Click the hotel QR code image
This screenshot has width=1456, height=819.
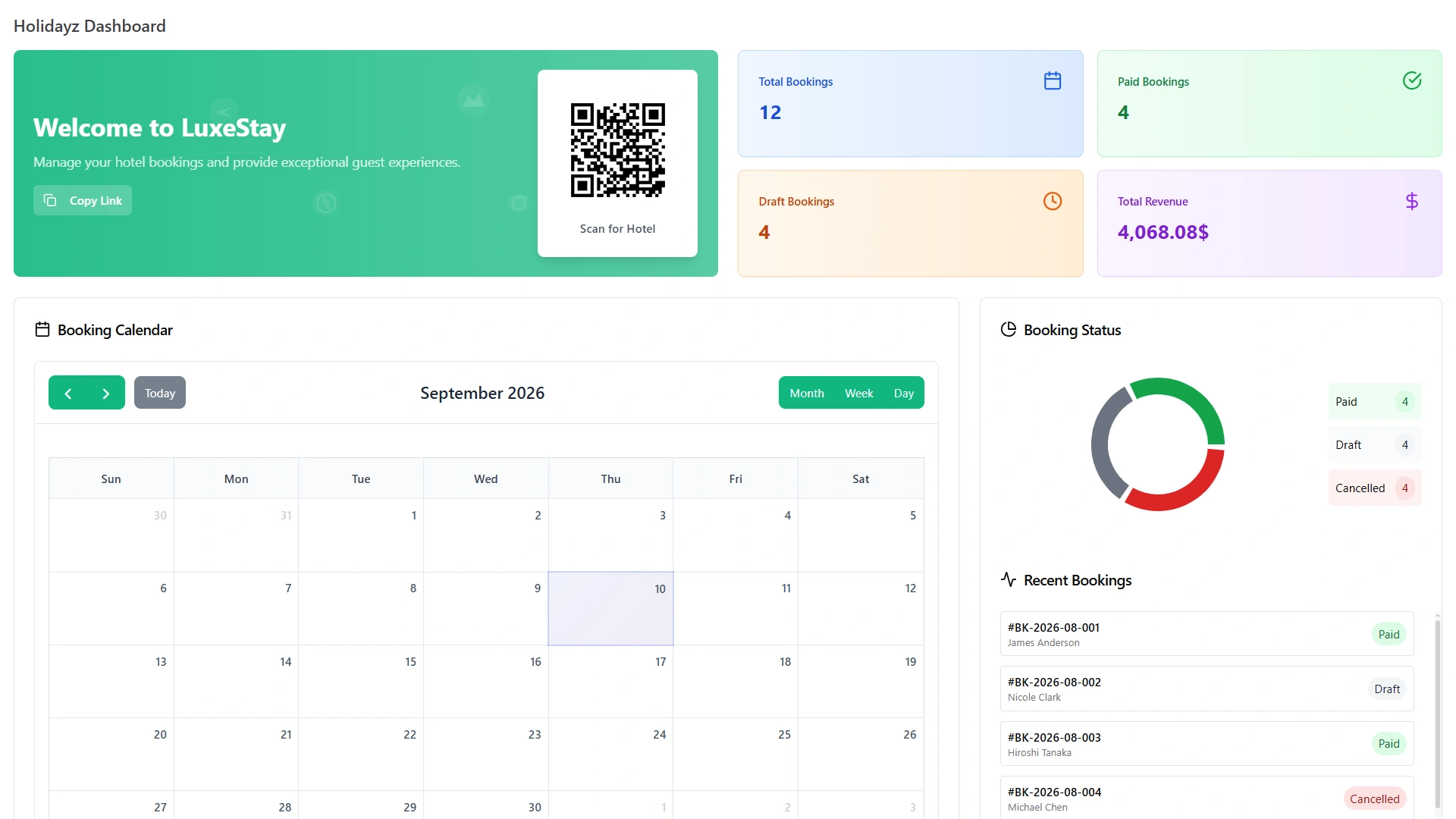click(x=618, y=150)
